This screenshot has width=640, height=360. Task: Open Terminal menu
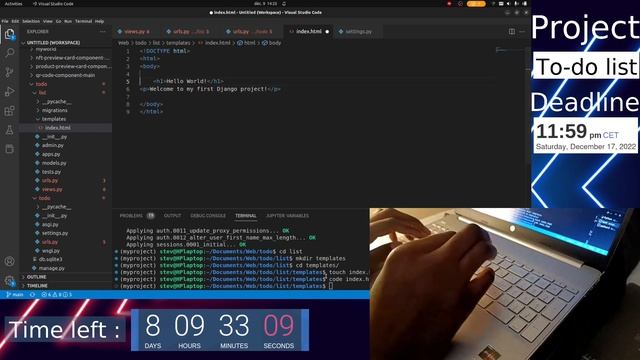(83, 21)
